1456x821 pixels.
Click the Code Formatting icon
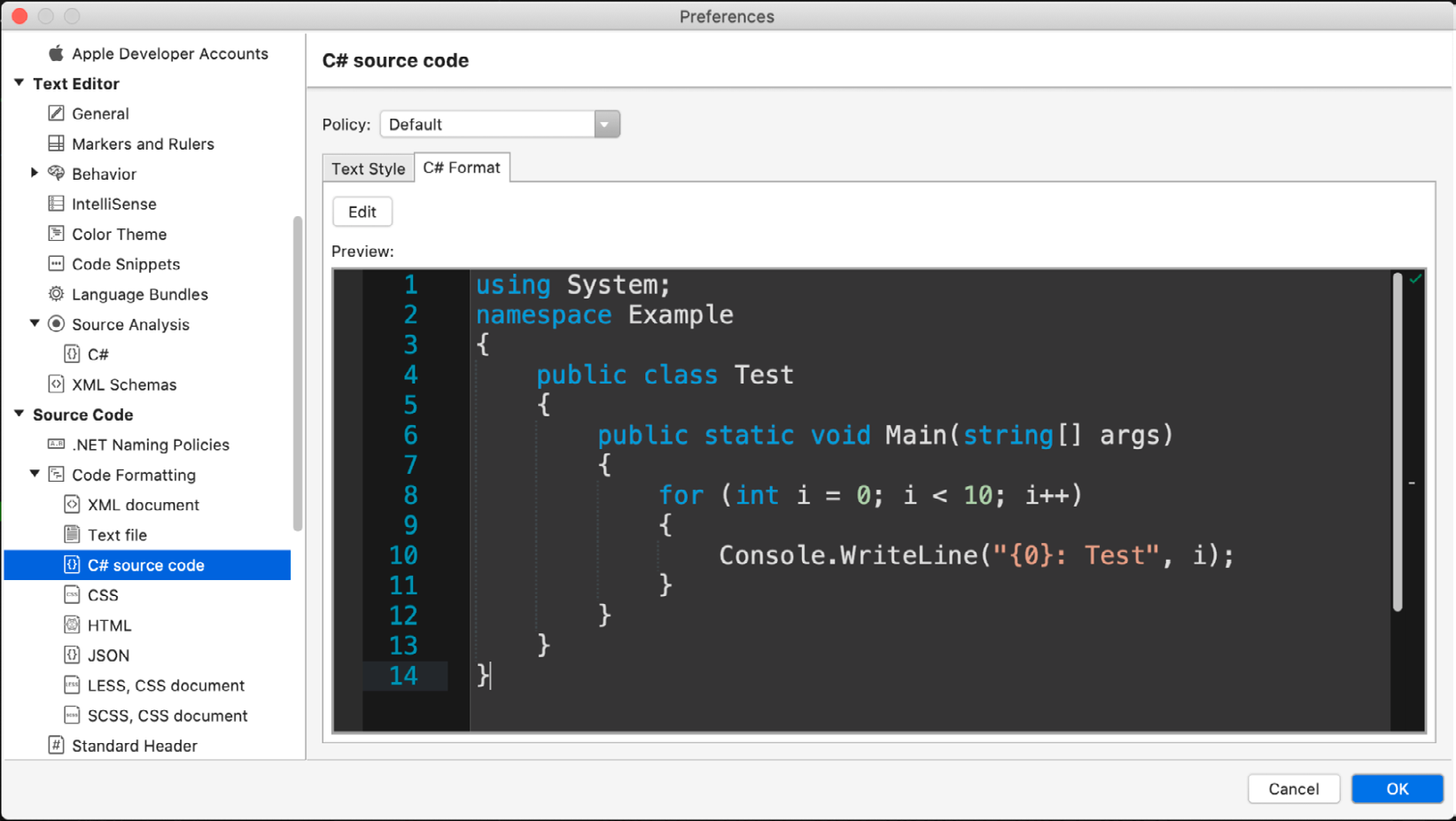click(56, 475)
